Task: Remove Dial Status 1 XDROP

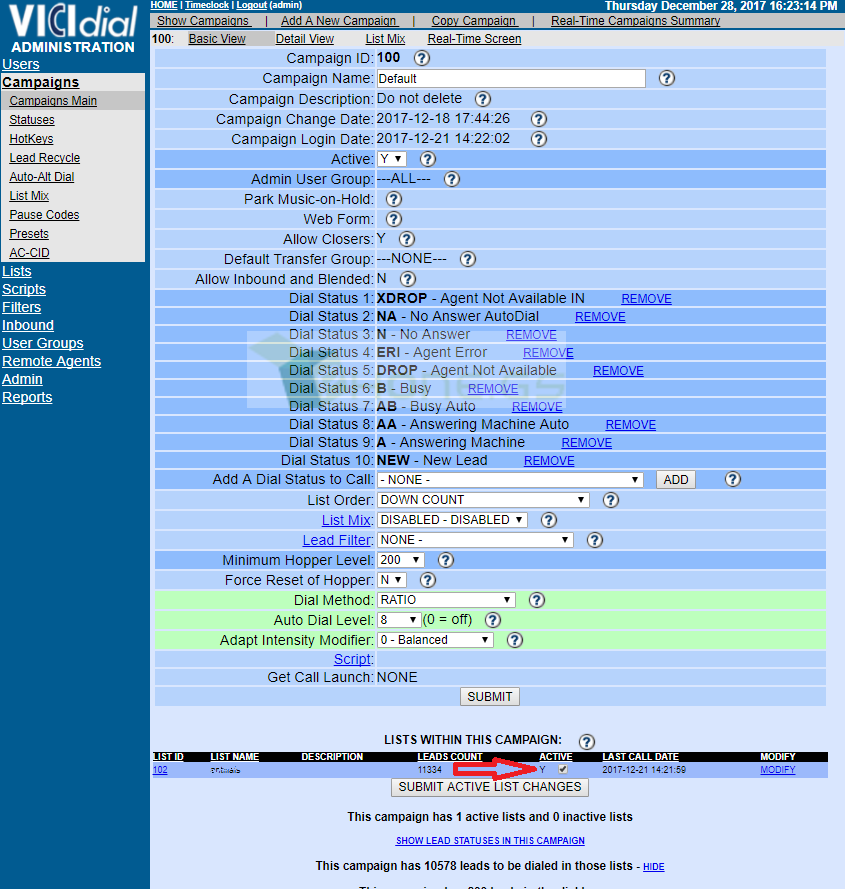Action: pos(646,299)
